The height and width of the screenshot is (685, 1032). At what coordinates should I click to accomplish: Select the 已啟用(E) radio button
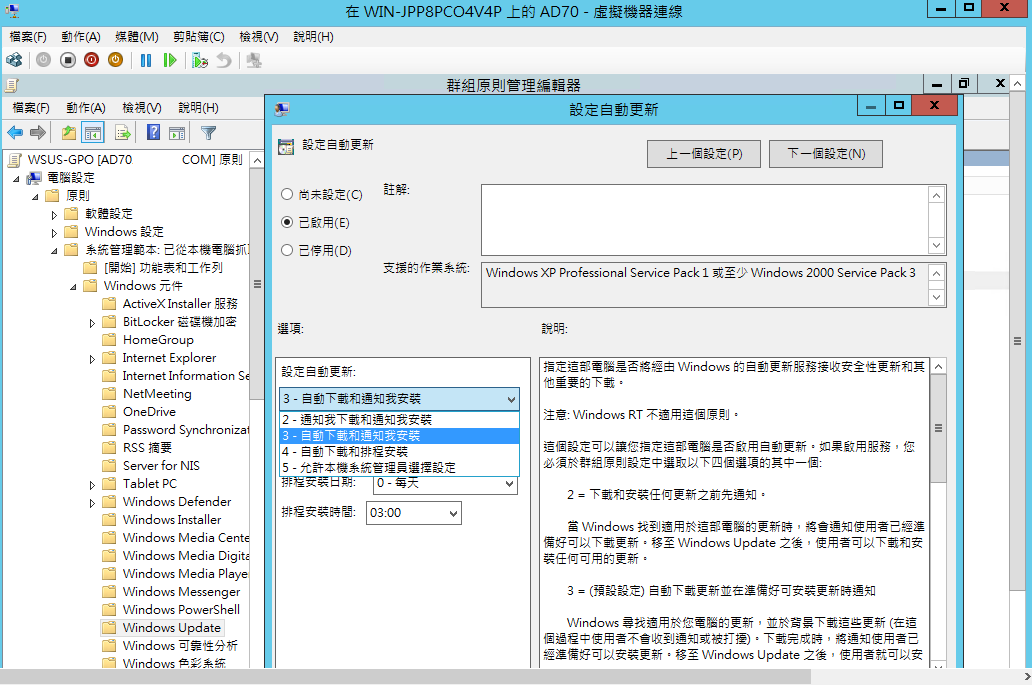pos(287,222)
